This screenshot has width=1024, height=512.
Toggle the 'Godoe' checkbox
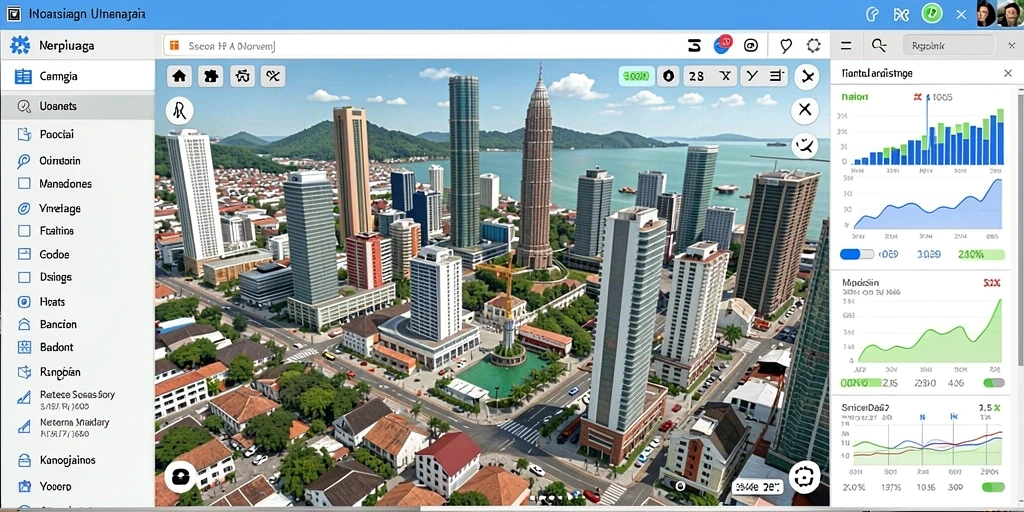[24, 254]
